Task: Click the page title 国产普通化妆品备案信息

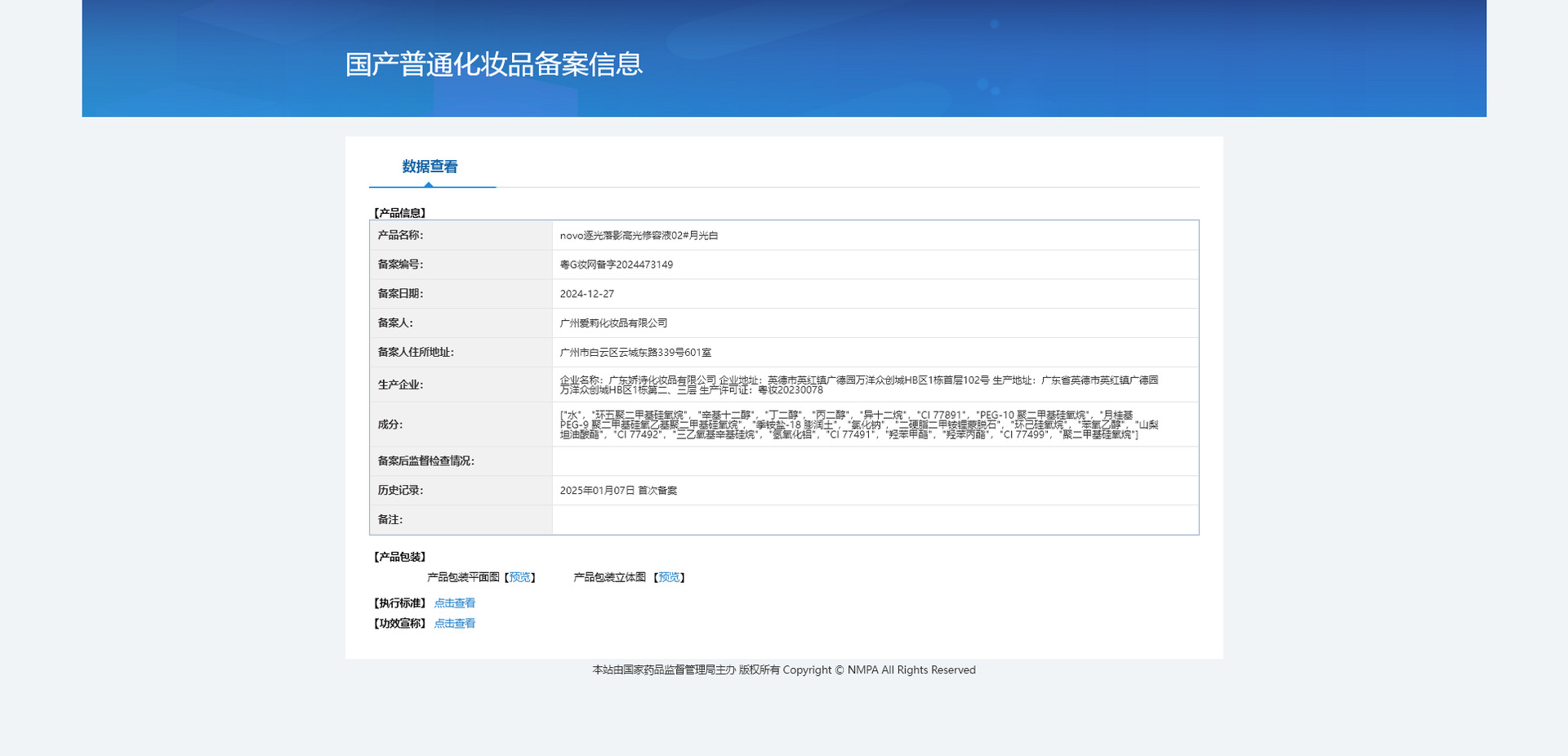Action: [x=494, y=64]
